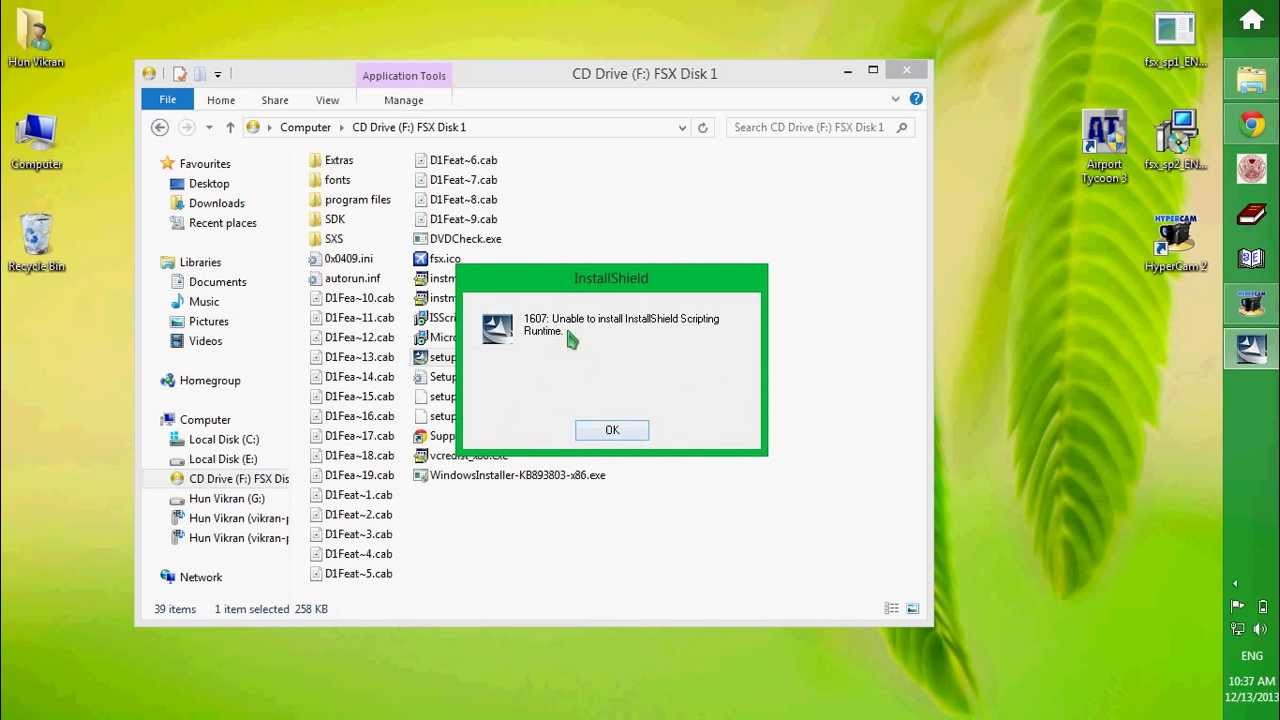Open Desktop in navigation pane
Image resolution: width=1280 pixels, height=720 pixels.
[209, 184]
